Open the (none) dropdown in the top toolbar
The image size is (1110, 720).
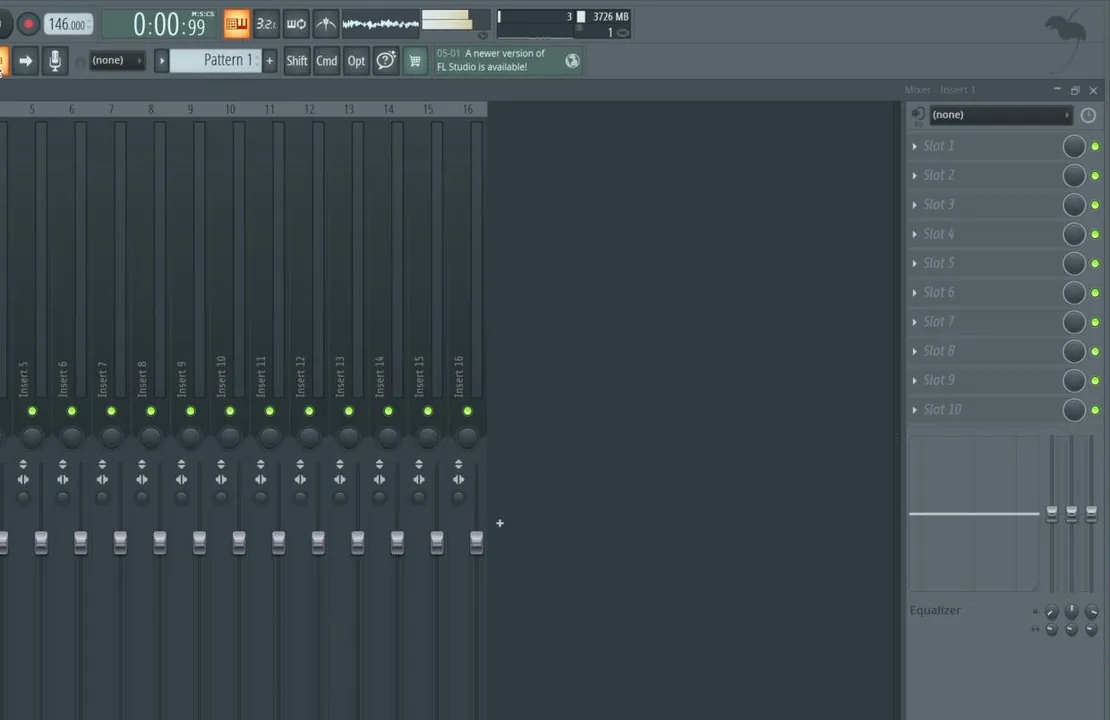pos(117,61)
